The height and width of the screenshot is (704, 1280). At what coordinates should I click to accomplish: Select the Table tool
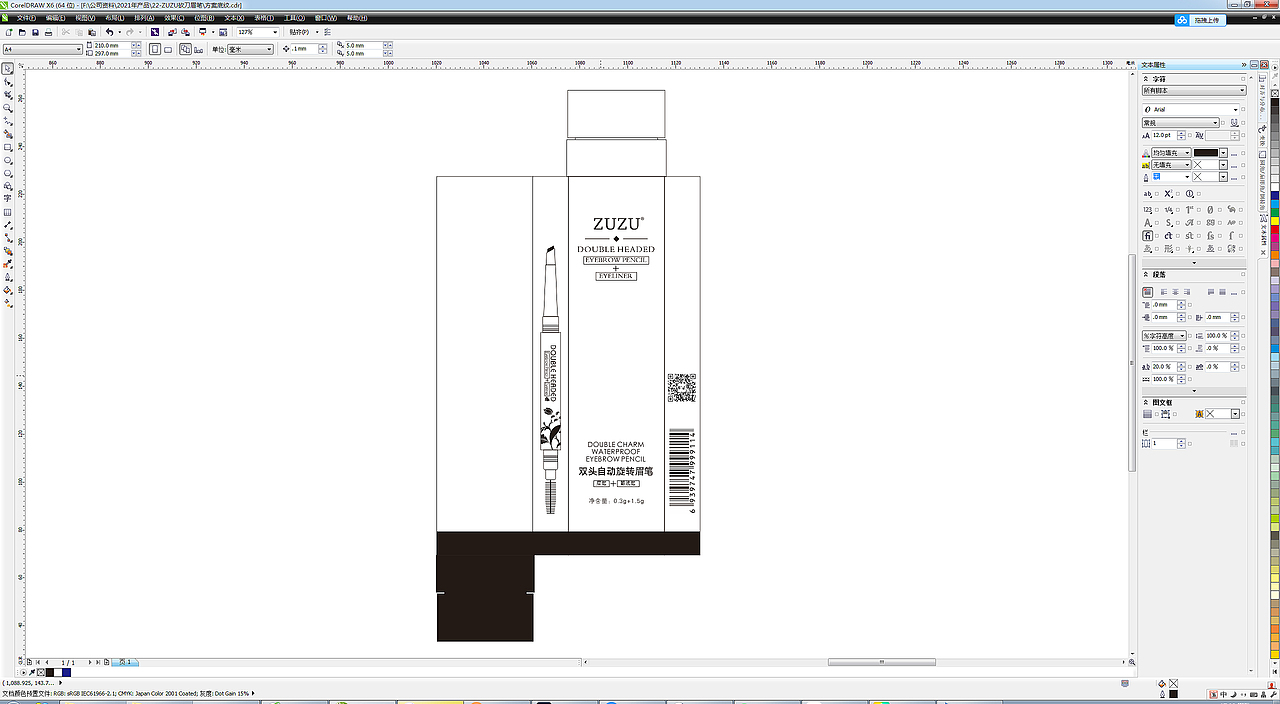[x=8, y=212]
